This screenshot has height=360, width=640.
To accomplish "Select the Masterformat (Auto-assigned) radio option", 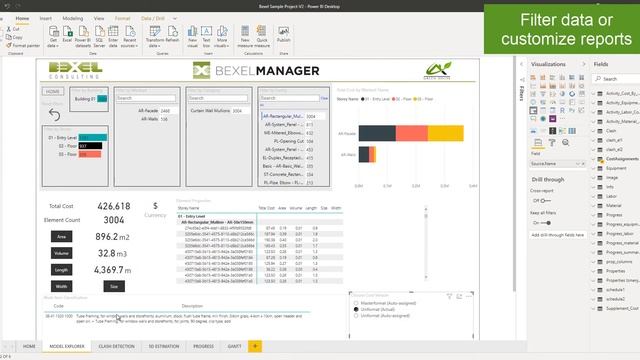I will [x=356, y=303].
